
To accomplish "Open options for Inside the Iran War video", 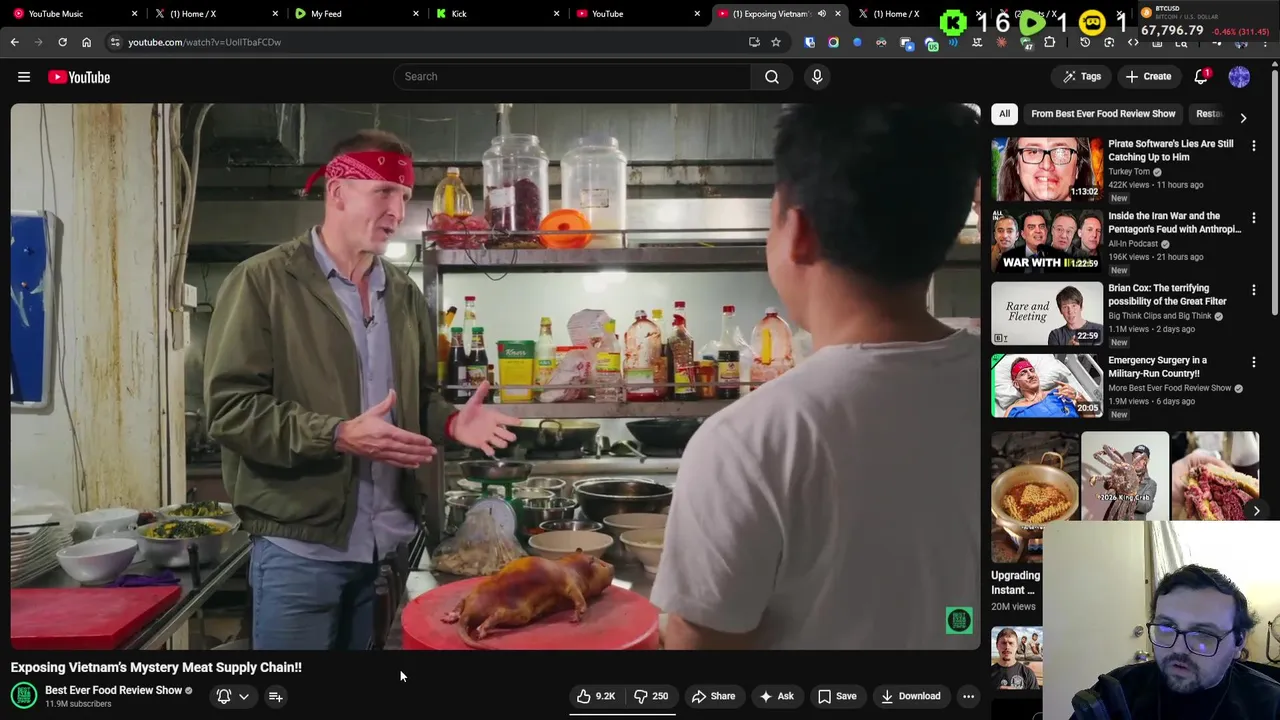I will click(1253, 218).
